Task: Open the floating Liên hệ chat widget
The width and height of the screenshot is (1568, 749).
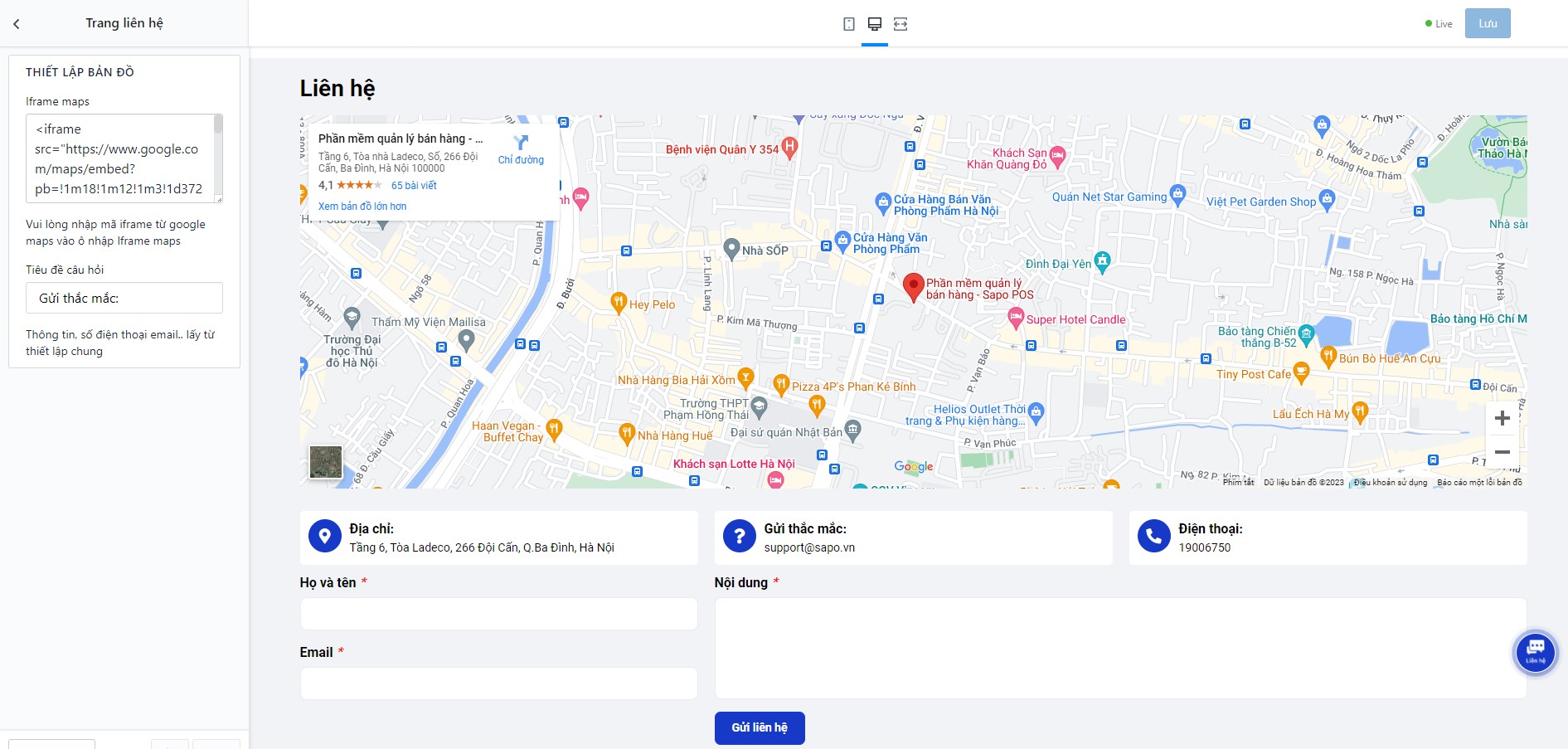Action: point(1536,653)
